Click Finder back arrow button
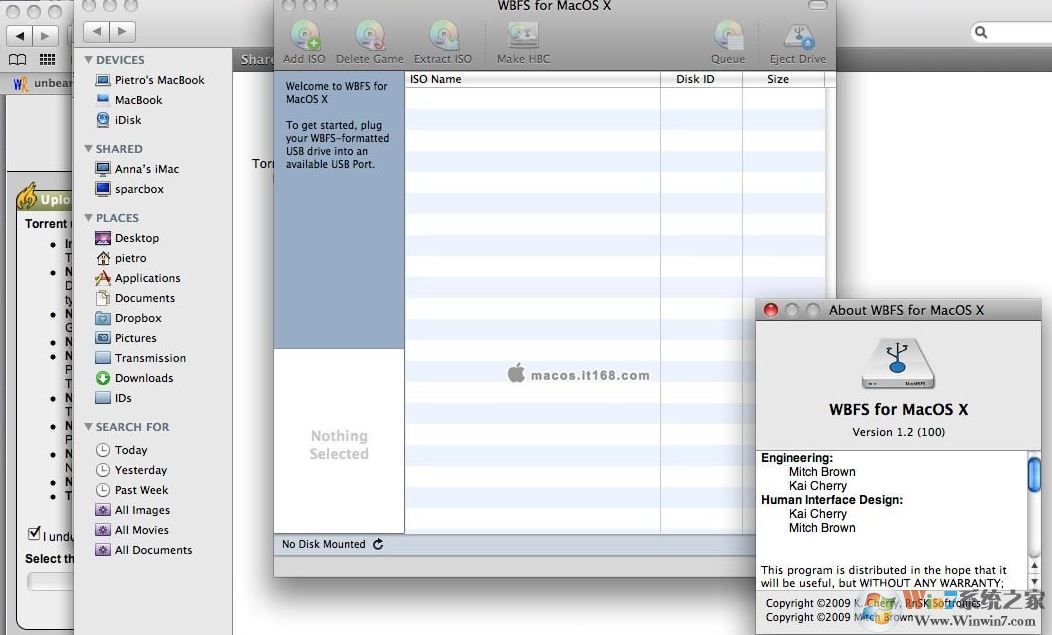This screenshot has height=635, width=1052. [97, 31]
